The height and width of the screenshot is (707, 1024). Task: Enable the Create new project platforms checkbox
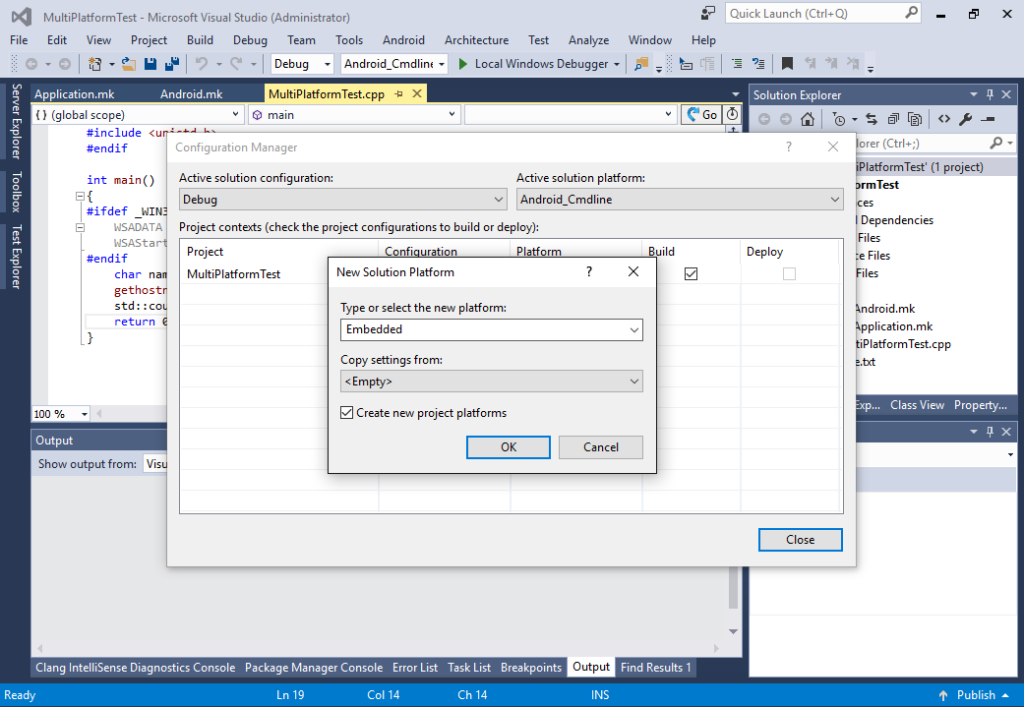click(346, 412)
